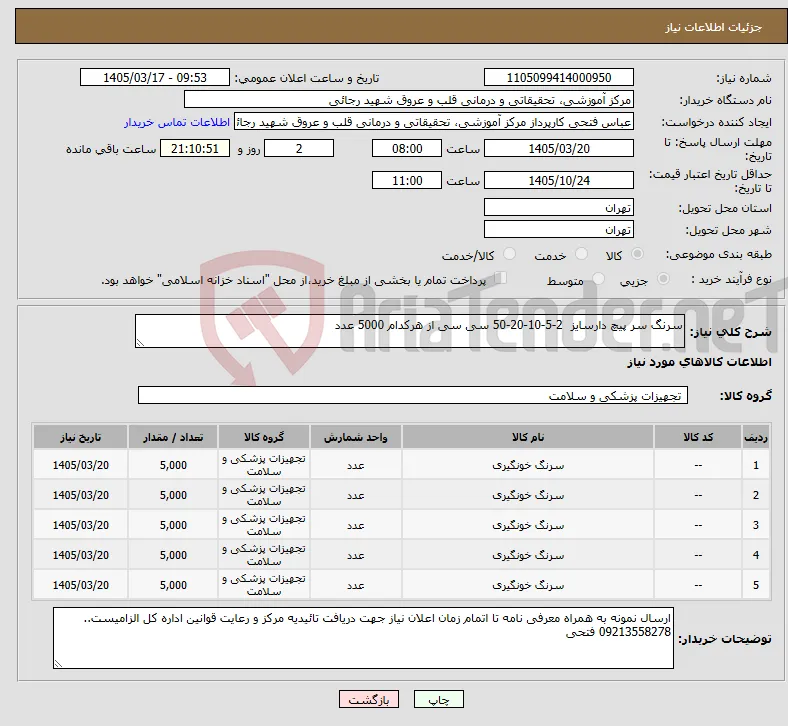
Task: Select the جزیی purchase type radio
Action: [663, 279]
